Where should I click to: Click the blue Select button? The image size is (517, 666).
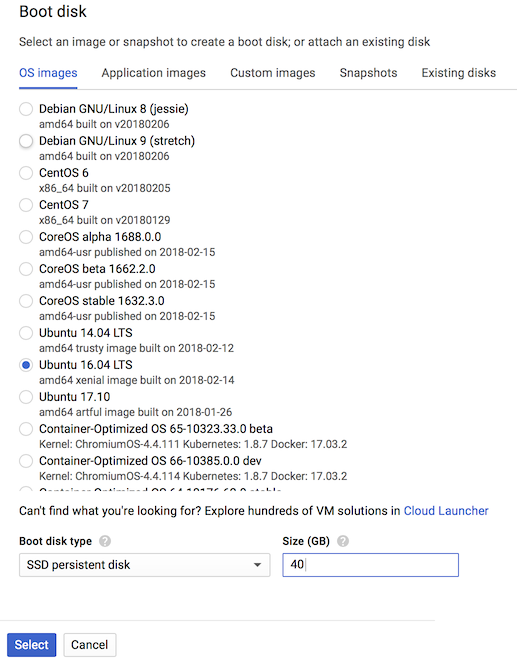(x=31, y=645)
